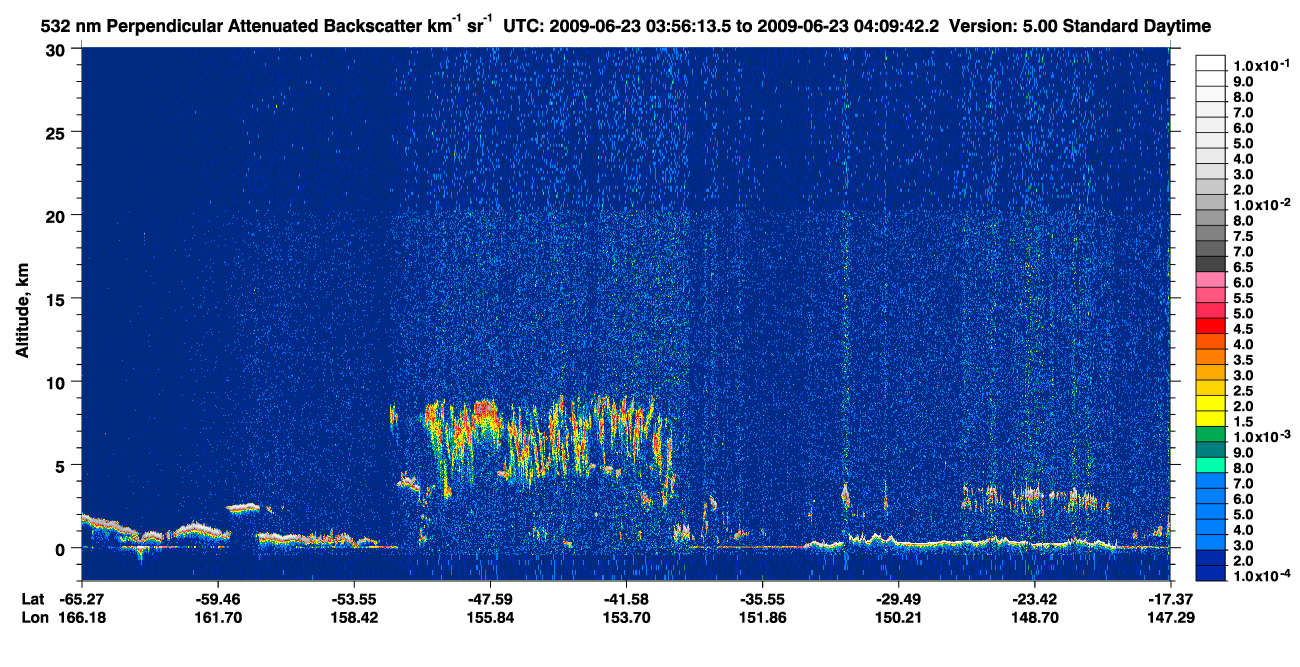Image resolution: width=1300 pixels, height=667 pixels.
Task: Click the longitude value 158.42
Action: pyautogui.click(x=354, y=617)
